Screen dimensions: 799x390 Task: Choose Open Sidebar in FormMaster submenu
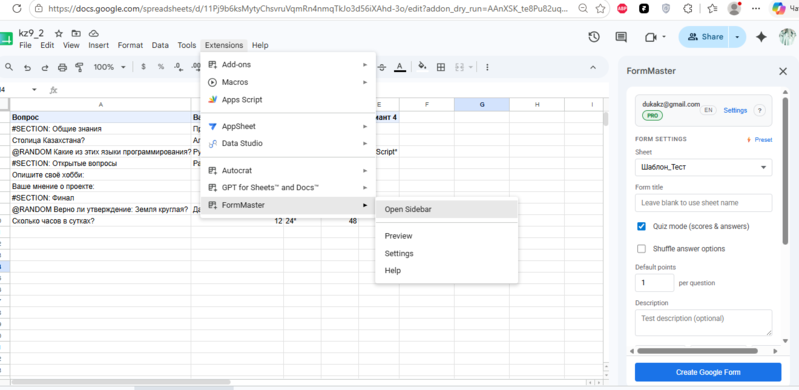click(x=446, y=209)
